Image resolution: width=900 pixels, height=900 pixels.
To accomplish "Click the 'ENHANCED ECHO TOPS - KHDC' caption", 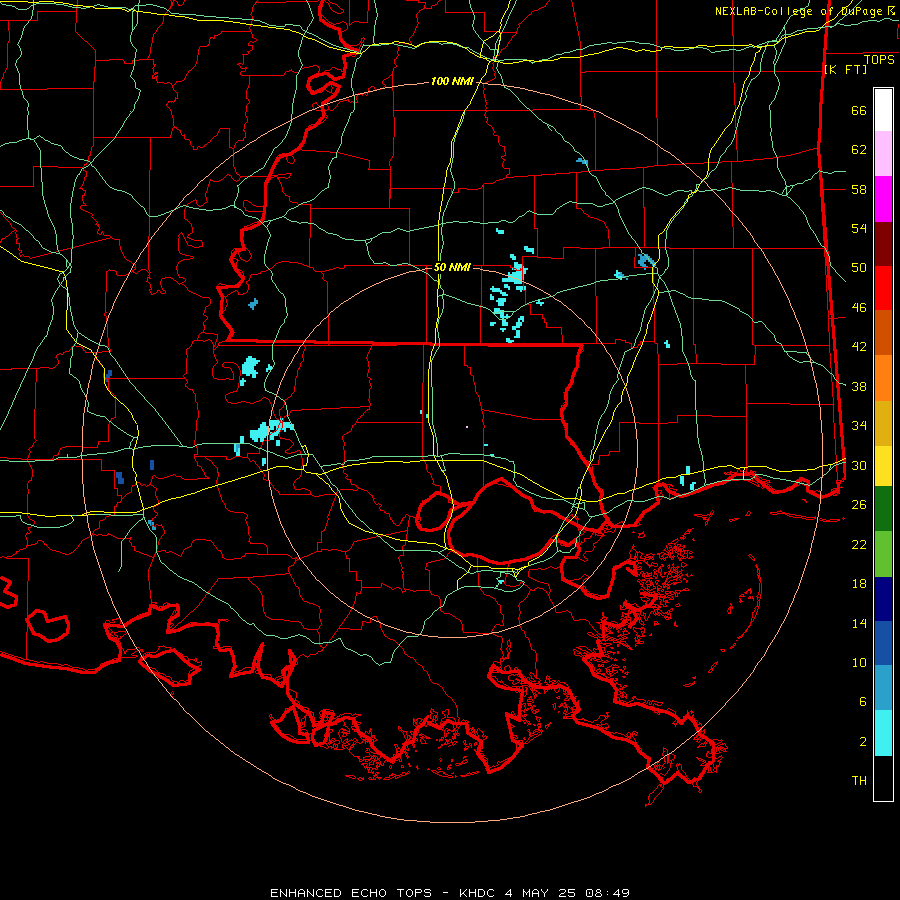I will tap(385, 893).
